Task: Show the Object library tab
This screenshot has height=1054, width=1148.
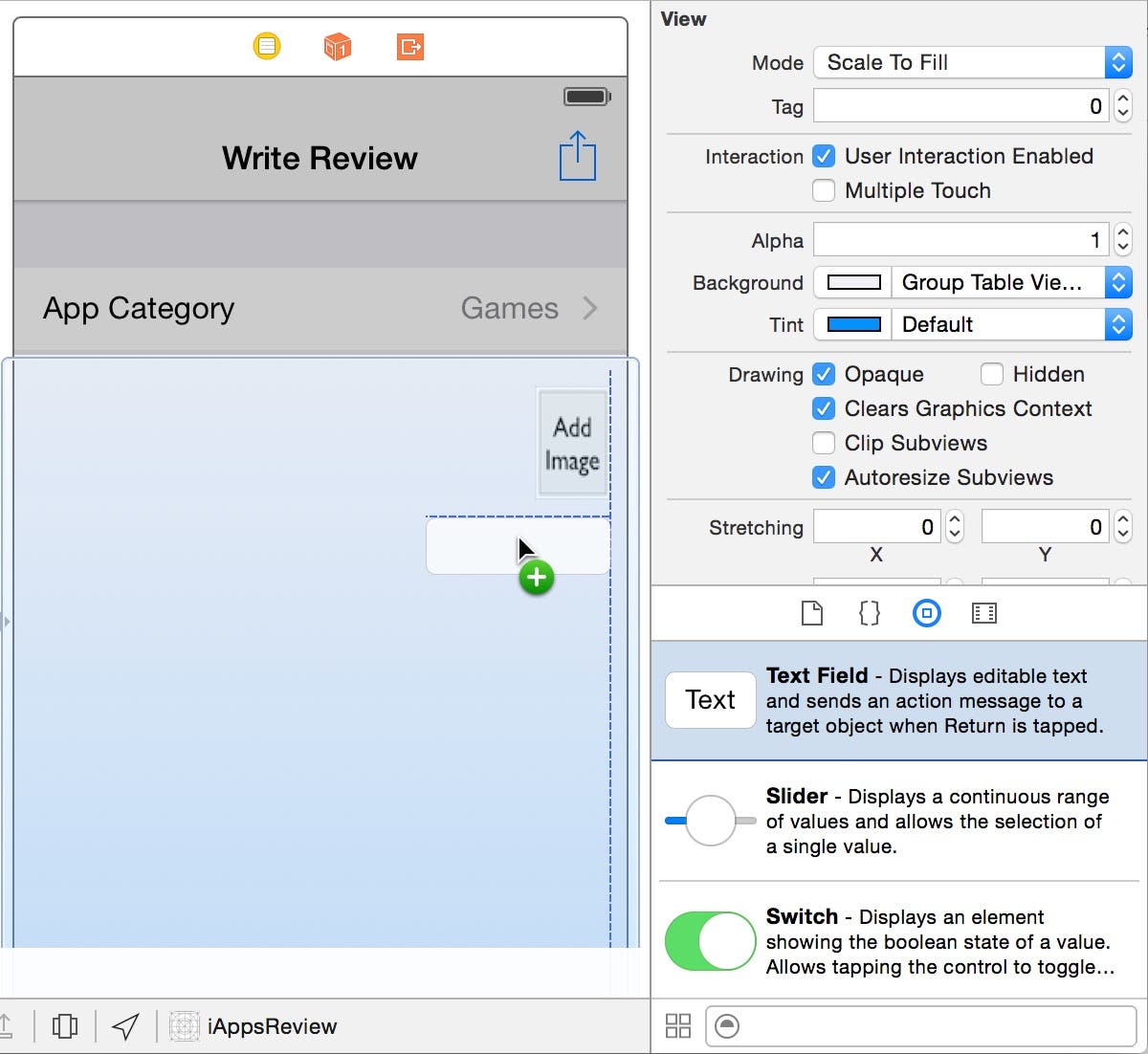Action: (x=926, y=613)
